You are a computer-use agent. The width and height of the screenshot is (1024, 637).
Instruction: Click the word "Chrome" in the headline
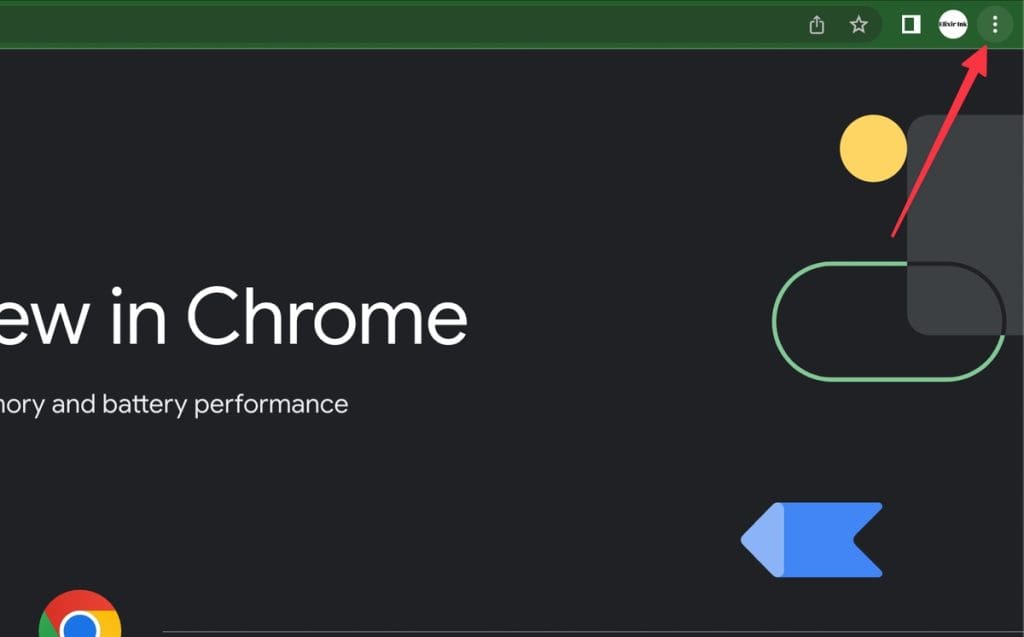click(x=326, y=316)
